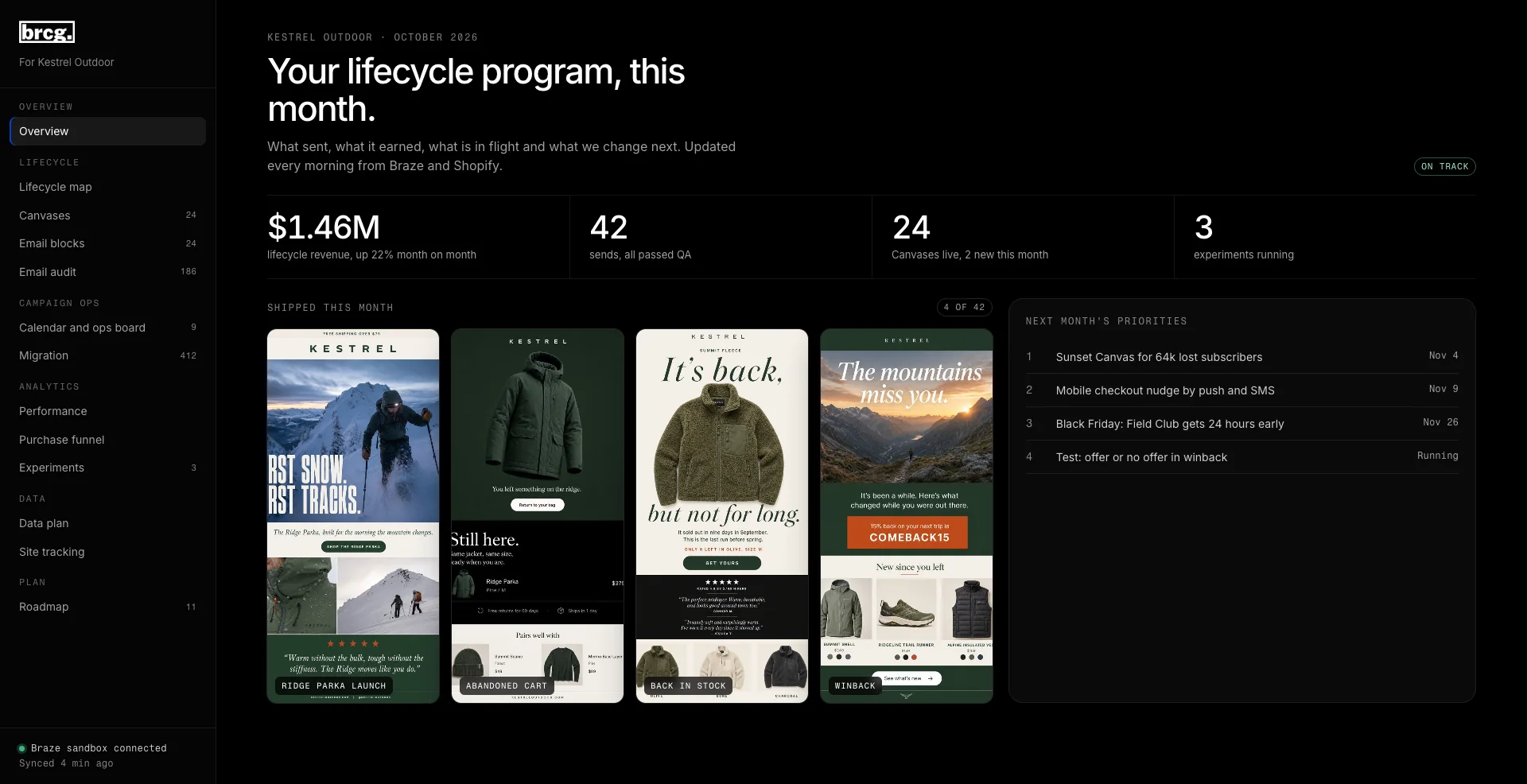Image resolution: width=1527 pixels, height=784 pixels.
Task: Open Experiments in the sidebar
Action: (x=107, y=468)
